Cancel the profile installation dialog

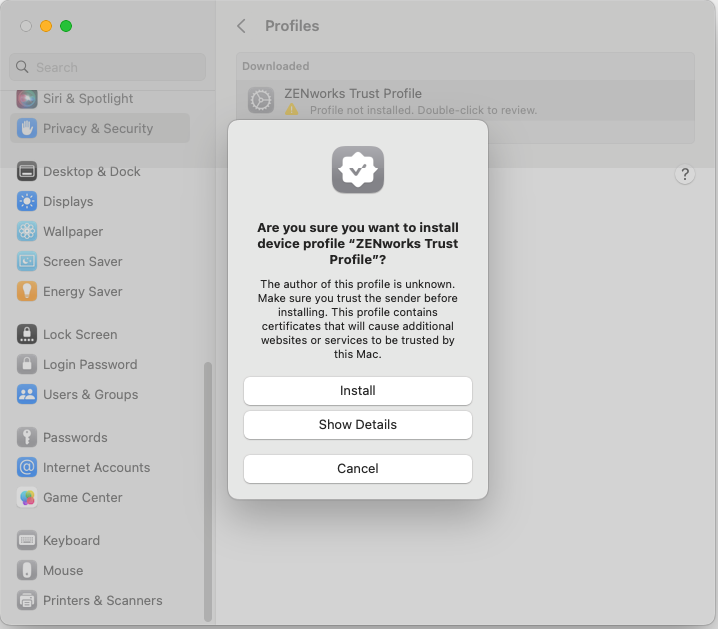358,468
